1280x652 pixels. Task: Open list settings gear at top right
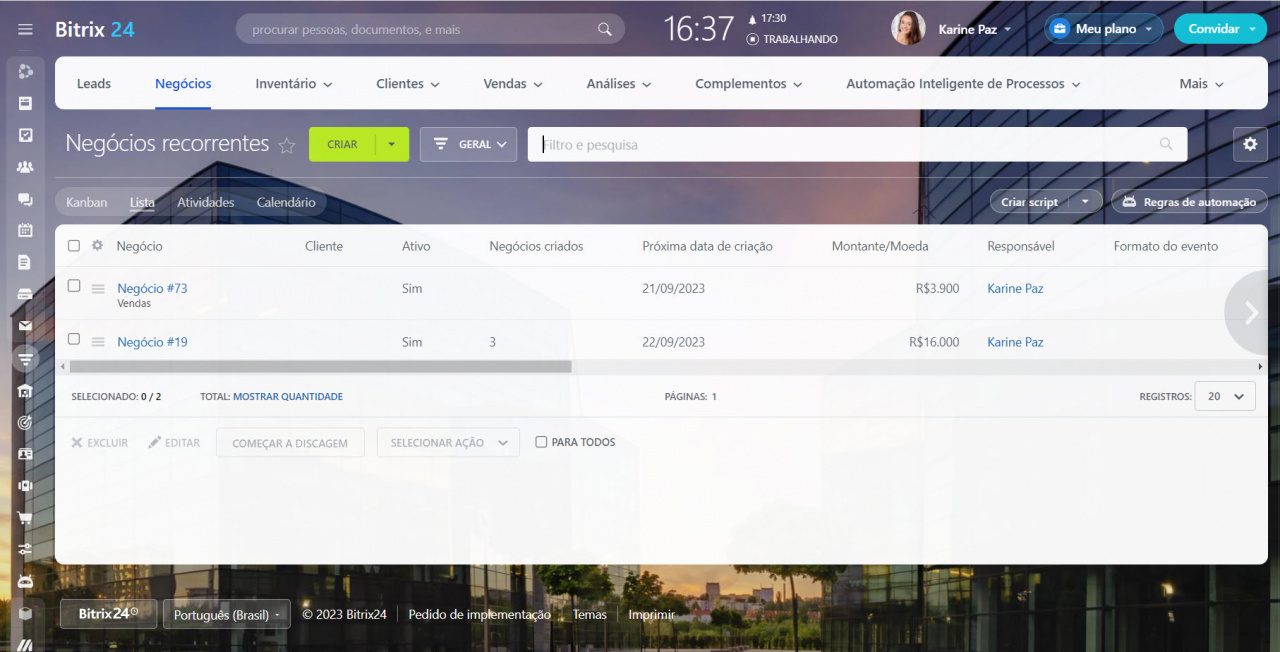pyautogui.click(x=1250, y=144)
